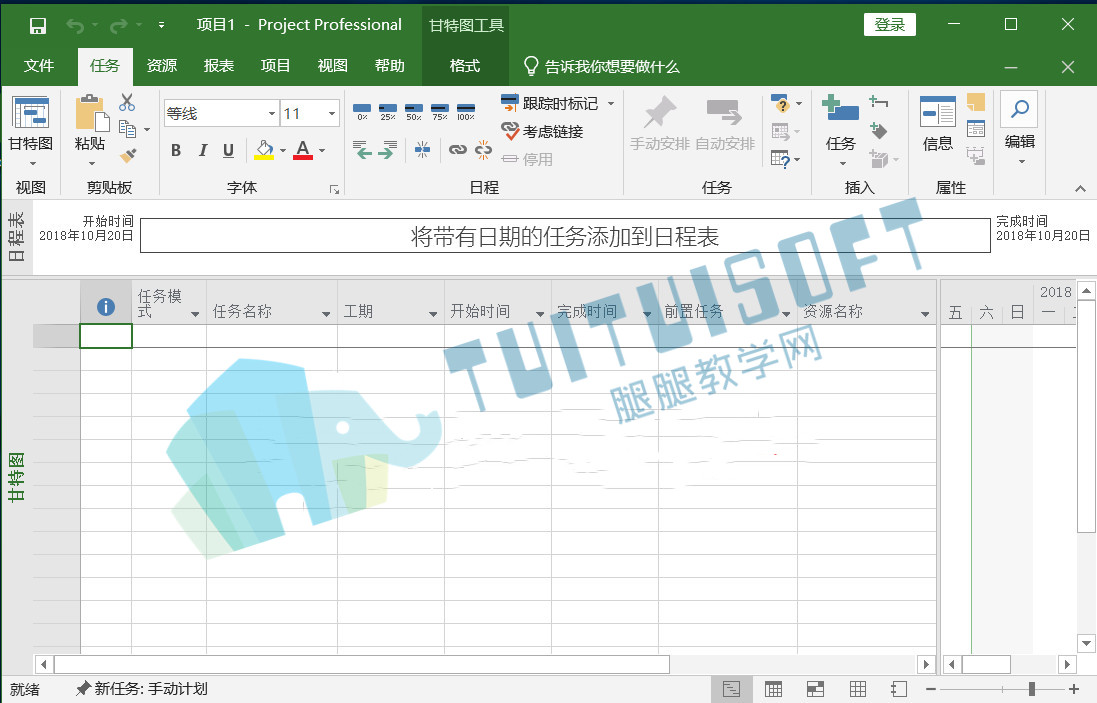Open the 格式 ribbon tab
1097x703 pixels.
pyautogui.click(x=465, y=66)
